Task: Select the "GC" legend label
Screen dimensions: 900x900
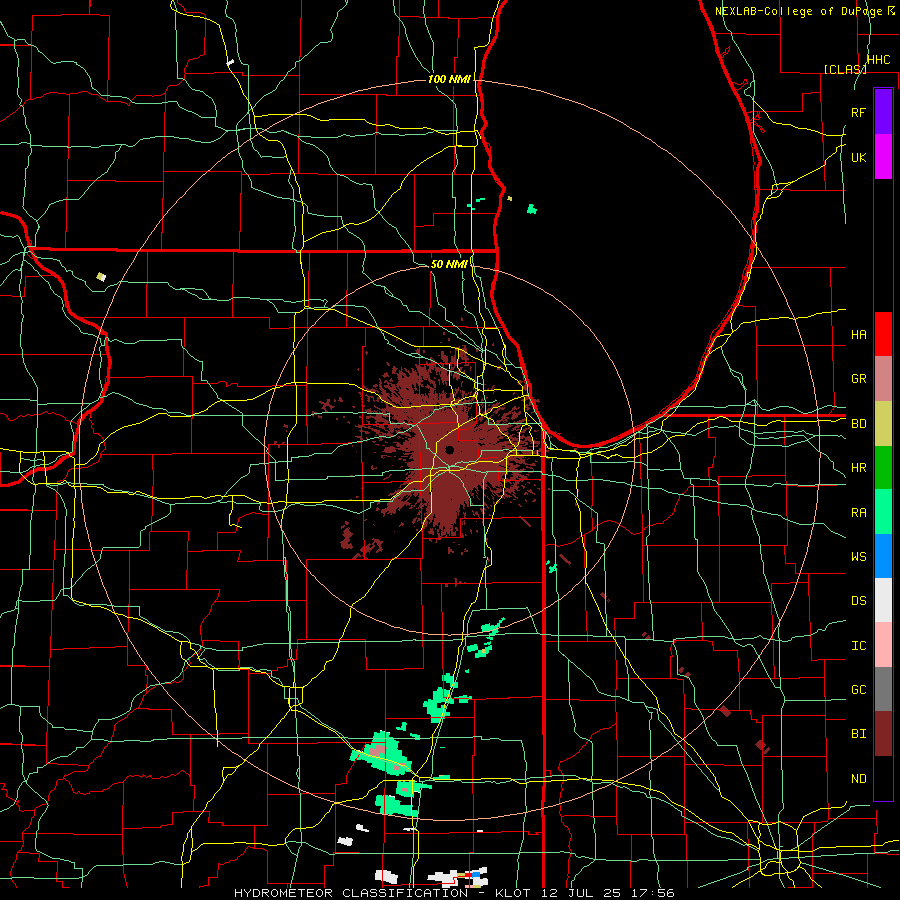Action: (859, 689)
